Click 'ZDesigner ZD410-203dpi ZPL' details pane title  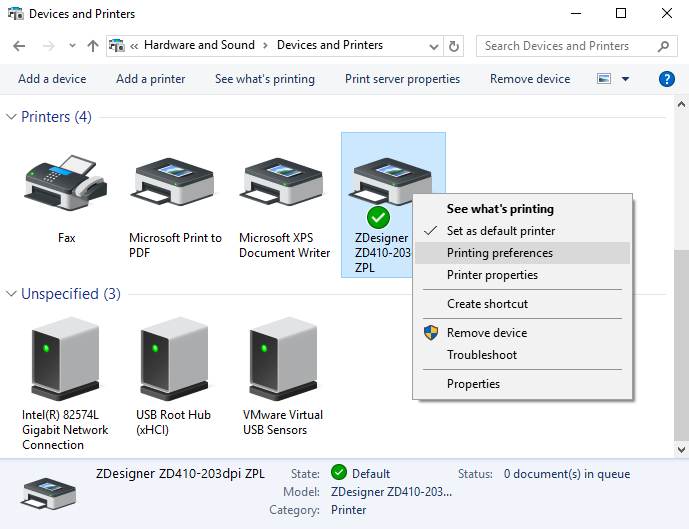(x=180, y=474)
